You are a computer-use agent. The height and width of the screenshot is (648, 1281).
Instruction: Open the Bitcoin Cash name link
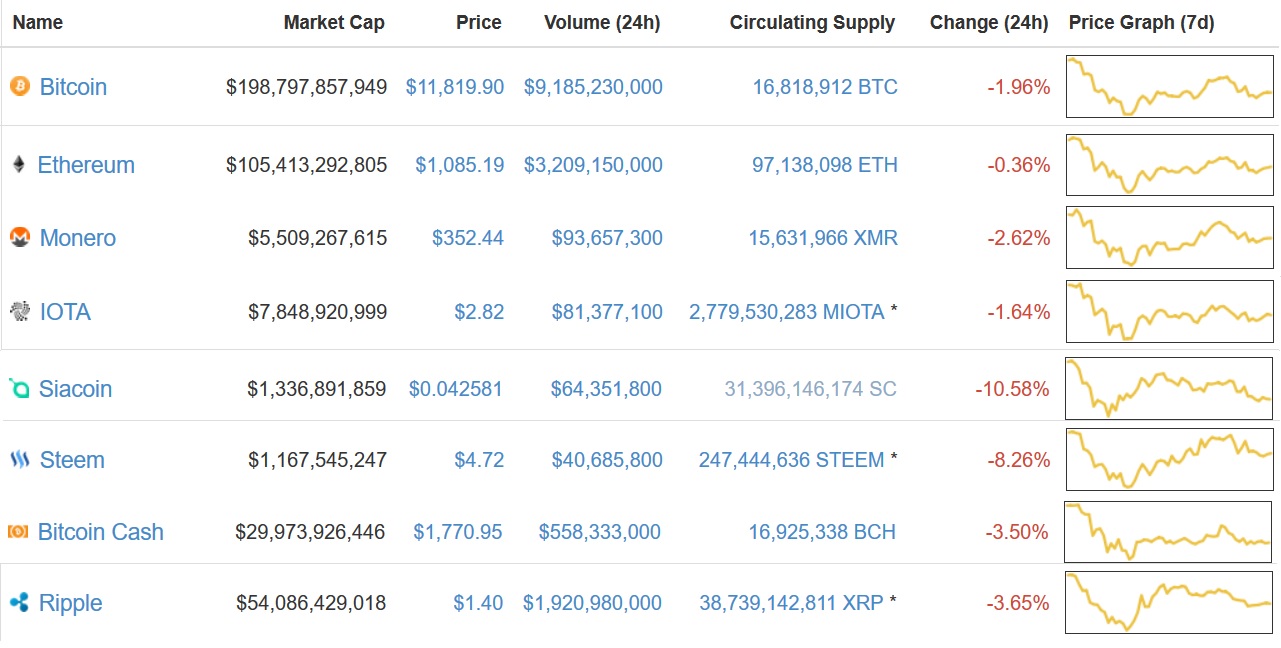(100, 532)
